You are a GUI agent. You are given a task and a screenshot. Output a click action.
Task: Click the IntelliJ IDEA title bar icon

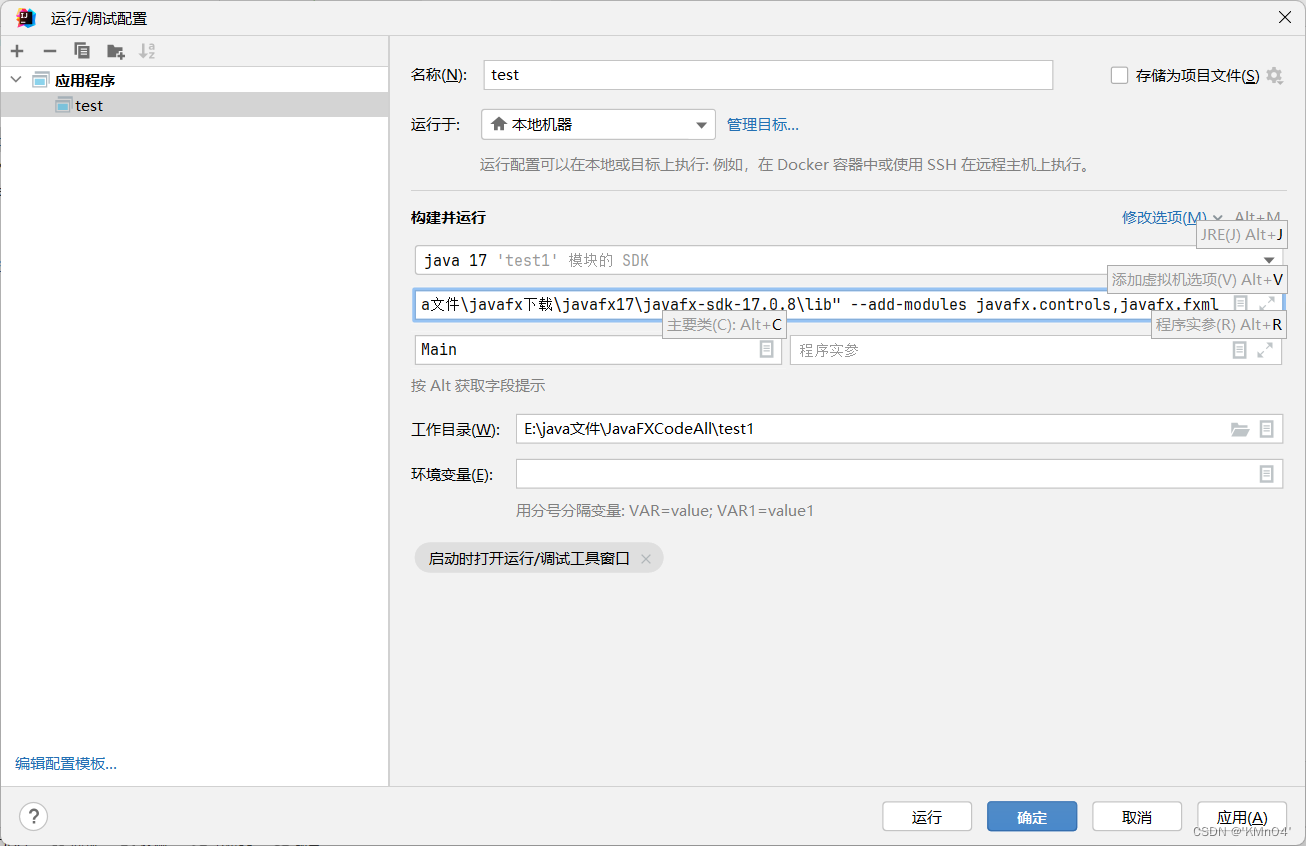click(26, 17)
